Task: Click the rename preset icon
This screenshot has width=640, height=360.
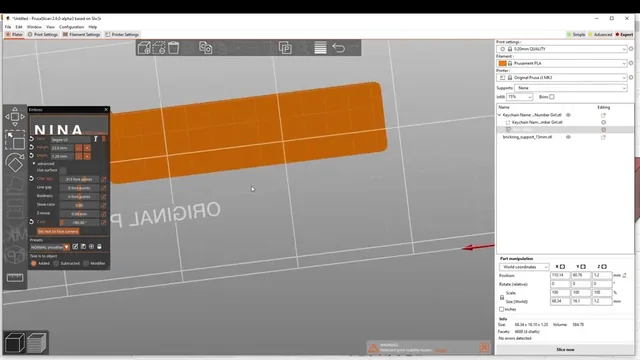Action: coord(75,247)
